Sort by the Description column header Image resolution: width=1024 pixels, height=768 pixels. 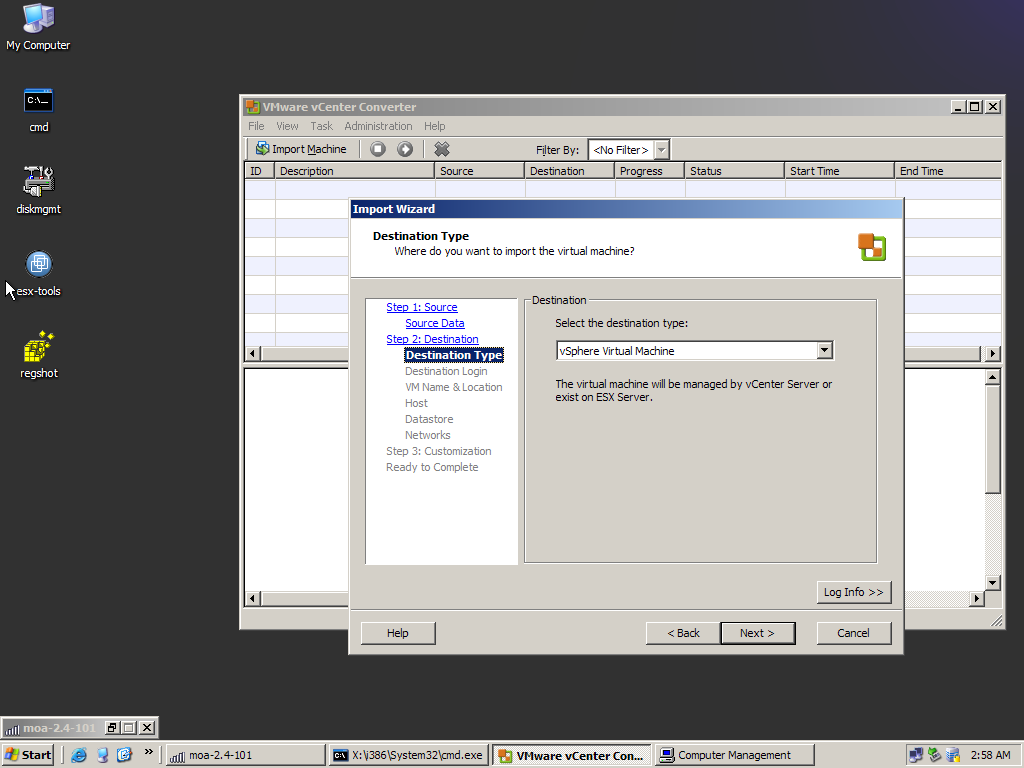tap(354, 171)
